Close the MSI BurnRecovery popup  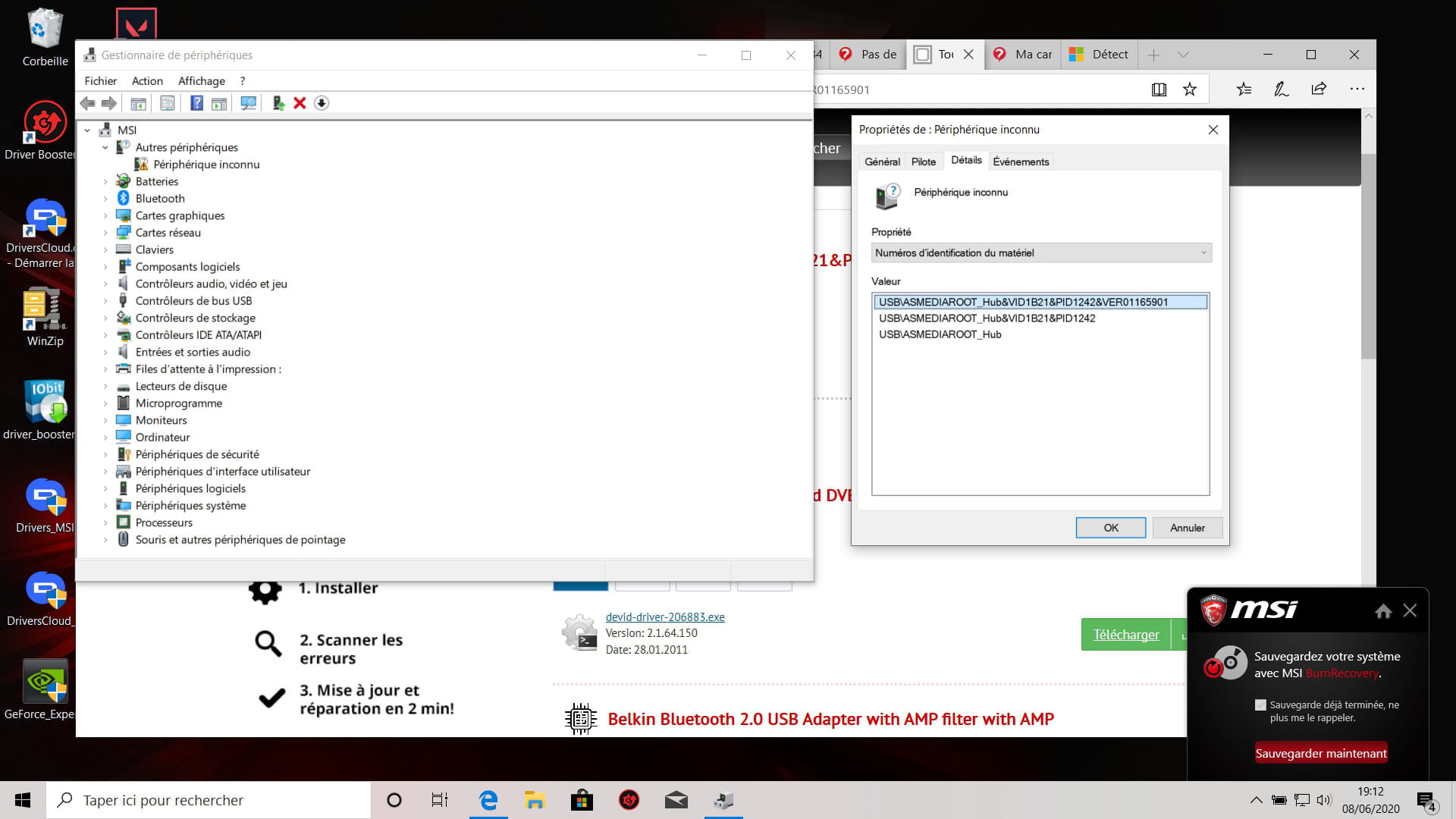1410,610
